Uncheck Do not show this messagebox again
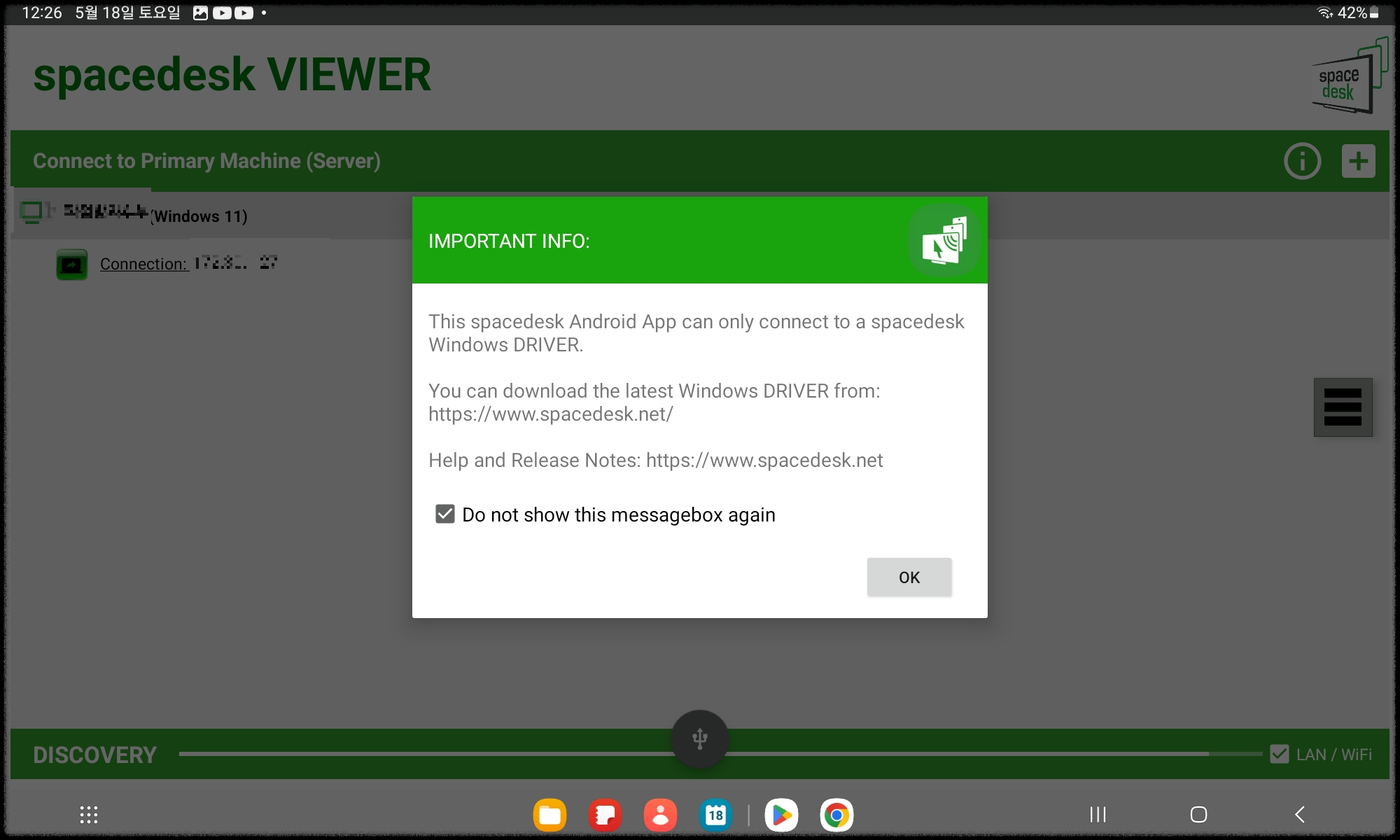The height and width of the screenshot is (840, 1400). [x=445, y=514]
